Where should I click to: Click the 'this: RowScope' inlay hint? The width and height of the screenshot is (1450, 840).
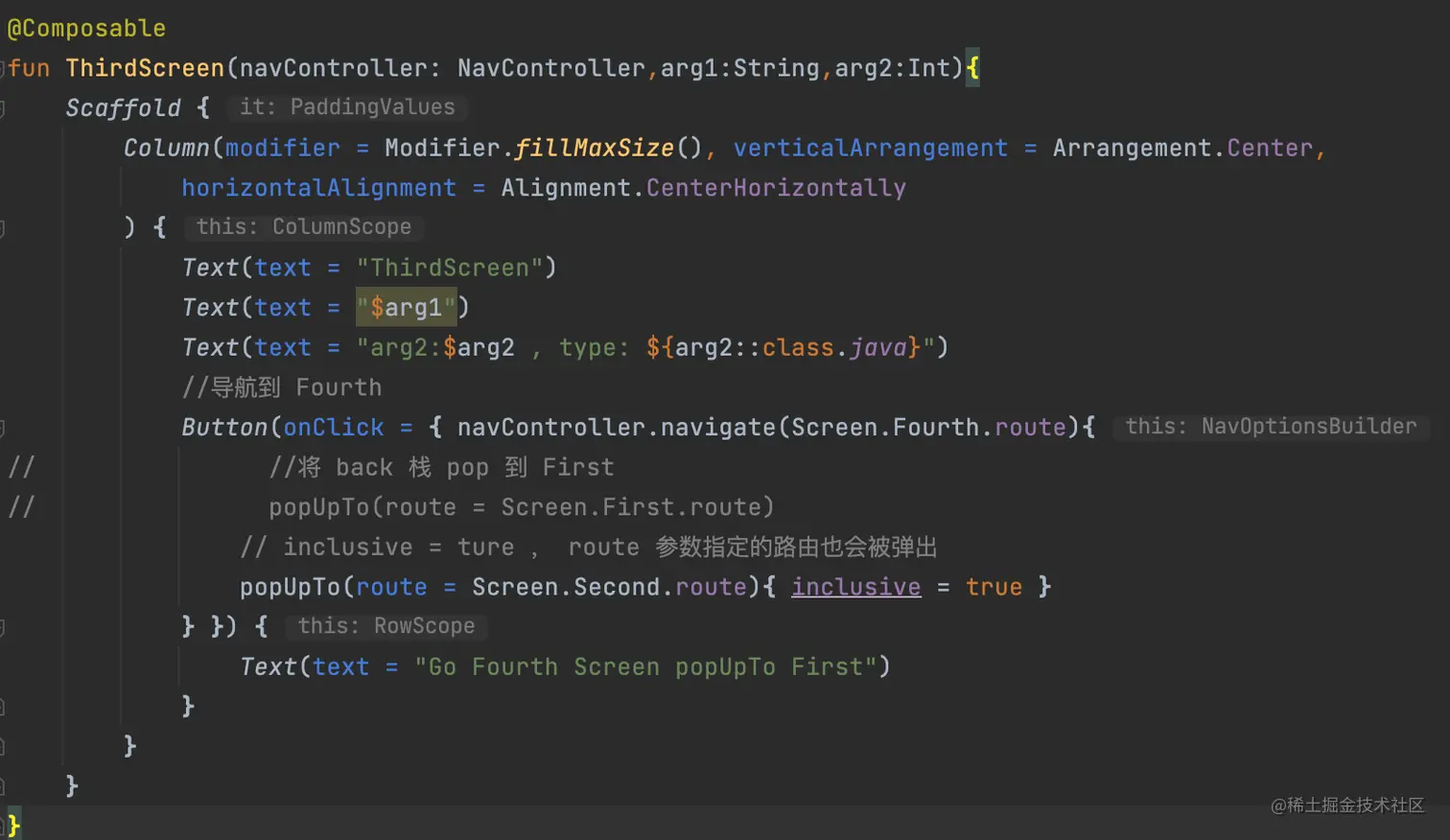click(386, 626)
